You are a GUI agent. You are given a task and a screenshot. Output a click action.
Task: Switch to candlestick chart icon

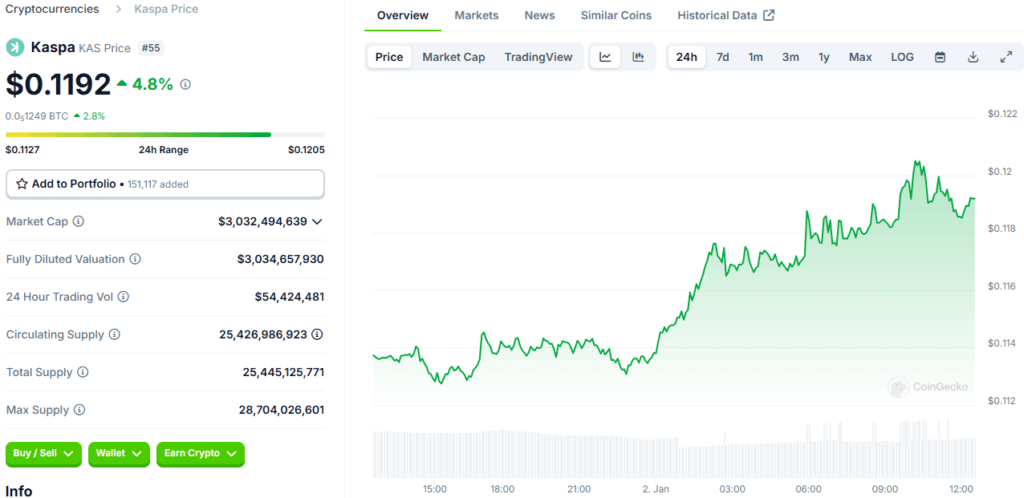coord(638,57)
